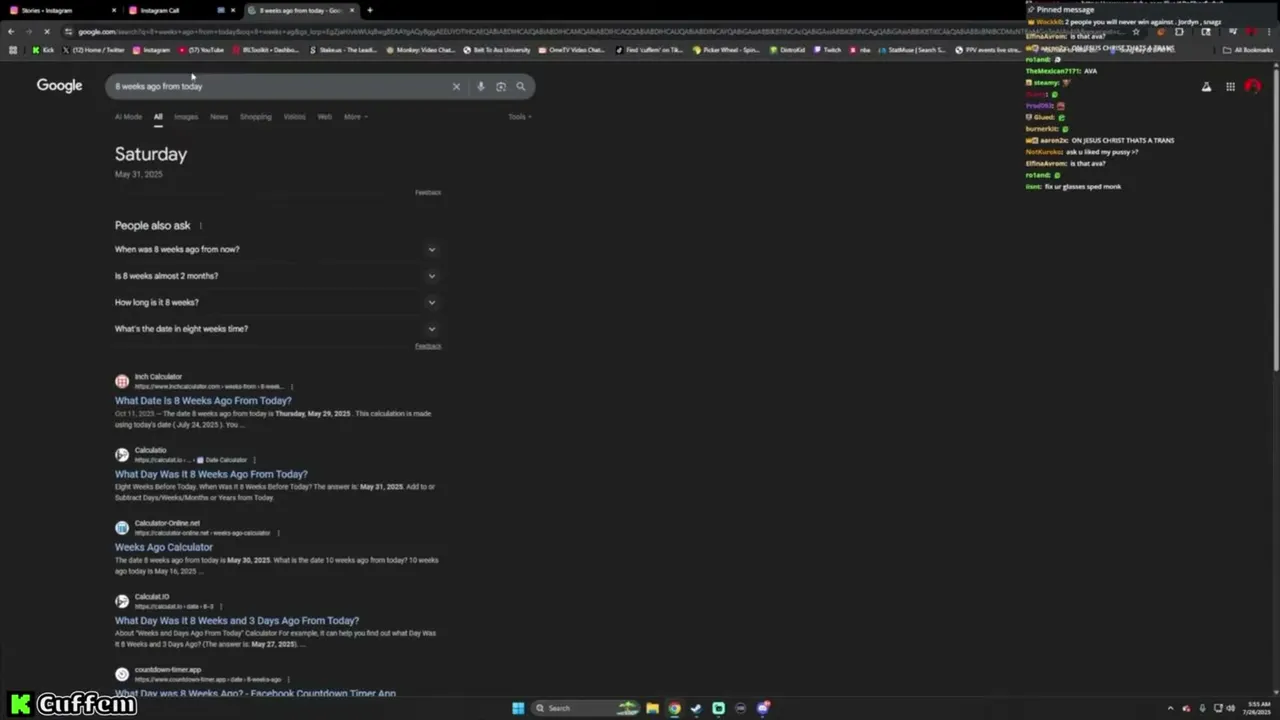Select the Web search tab
This screenshot has height=720, width=1280.
(x=325, y=117)
